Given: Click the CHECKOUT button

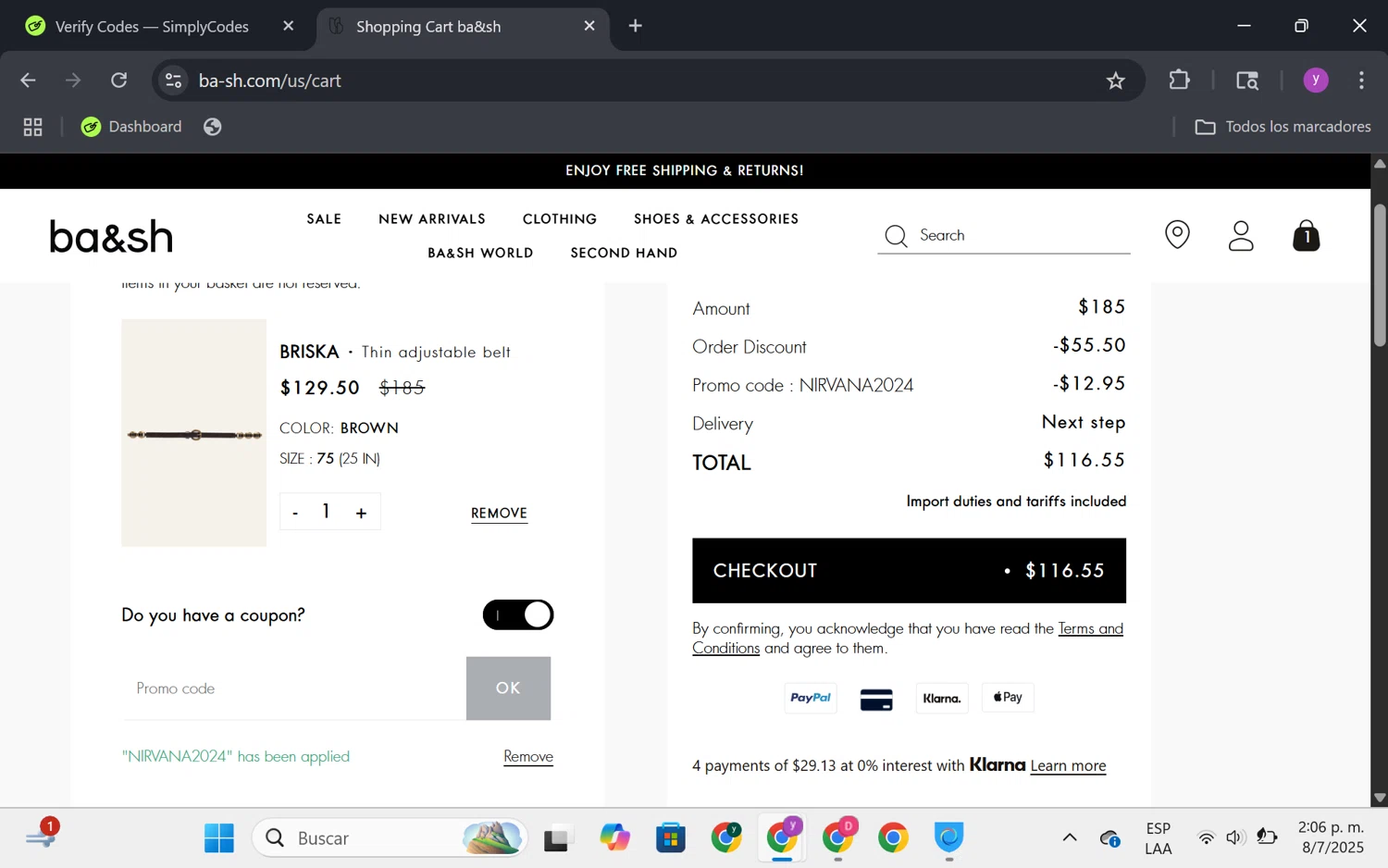Looking at the screenshot, I should tap(909, 571).
